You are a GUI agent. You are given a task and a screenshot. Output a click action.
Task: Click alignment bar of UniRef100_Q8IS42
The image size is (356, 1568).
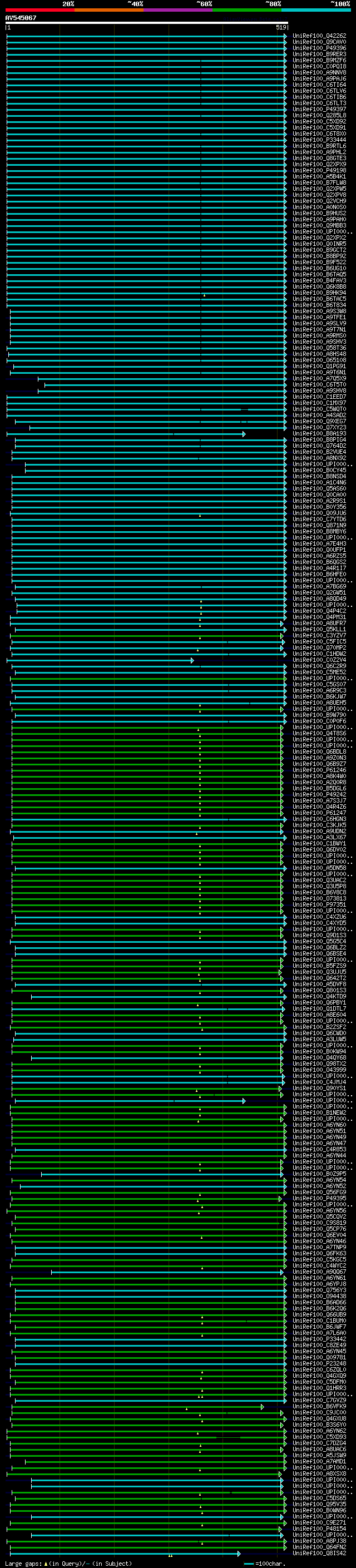click(125, 1554)
